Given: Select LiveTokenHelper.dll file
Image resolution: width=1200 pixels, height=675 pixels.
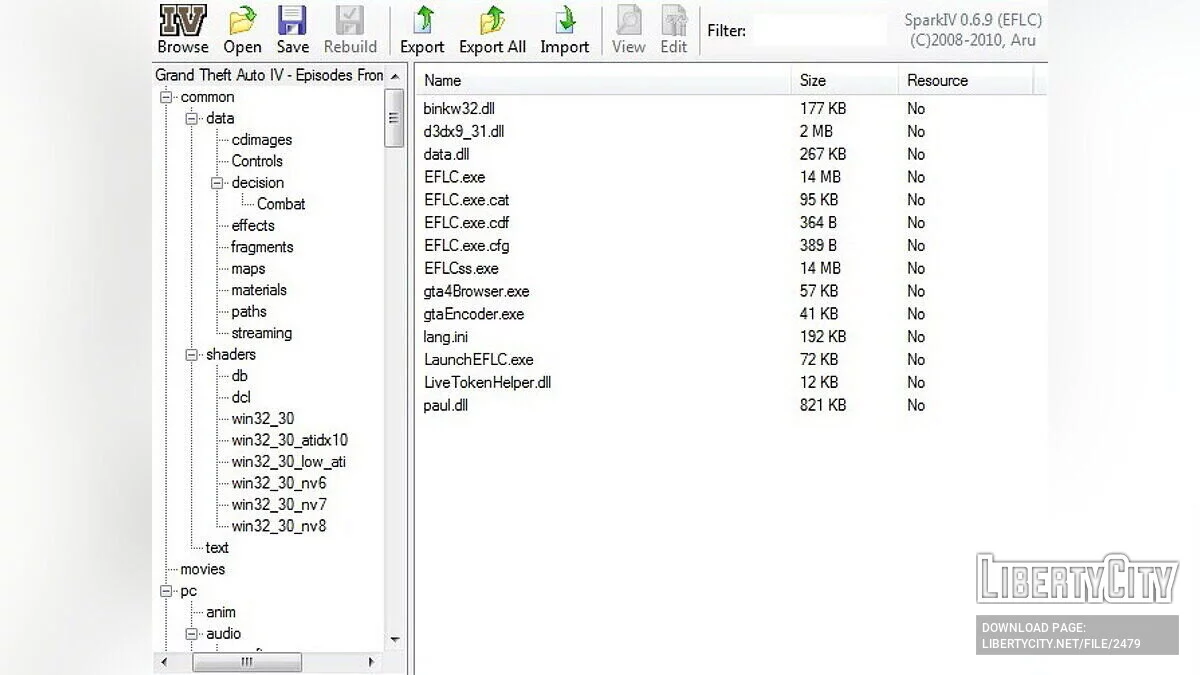Looking at the screenshot, I should pos(487,383).
